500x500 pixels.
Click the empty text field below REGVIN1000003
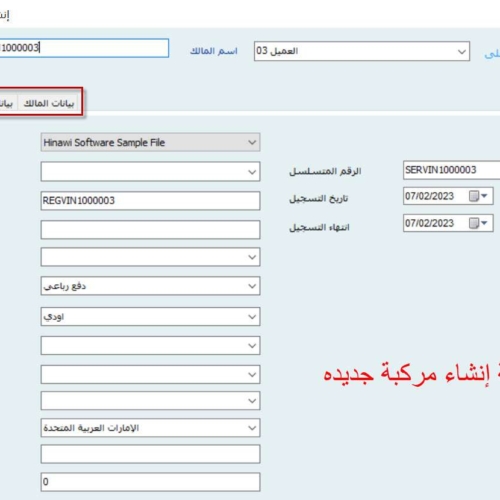(x=150, y=230)
